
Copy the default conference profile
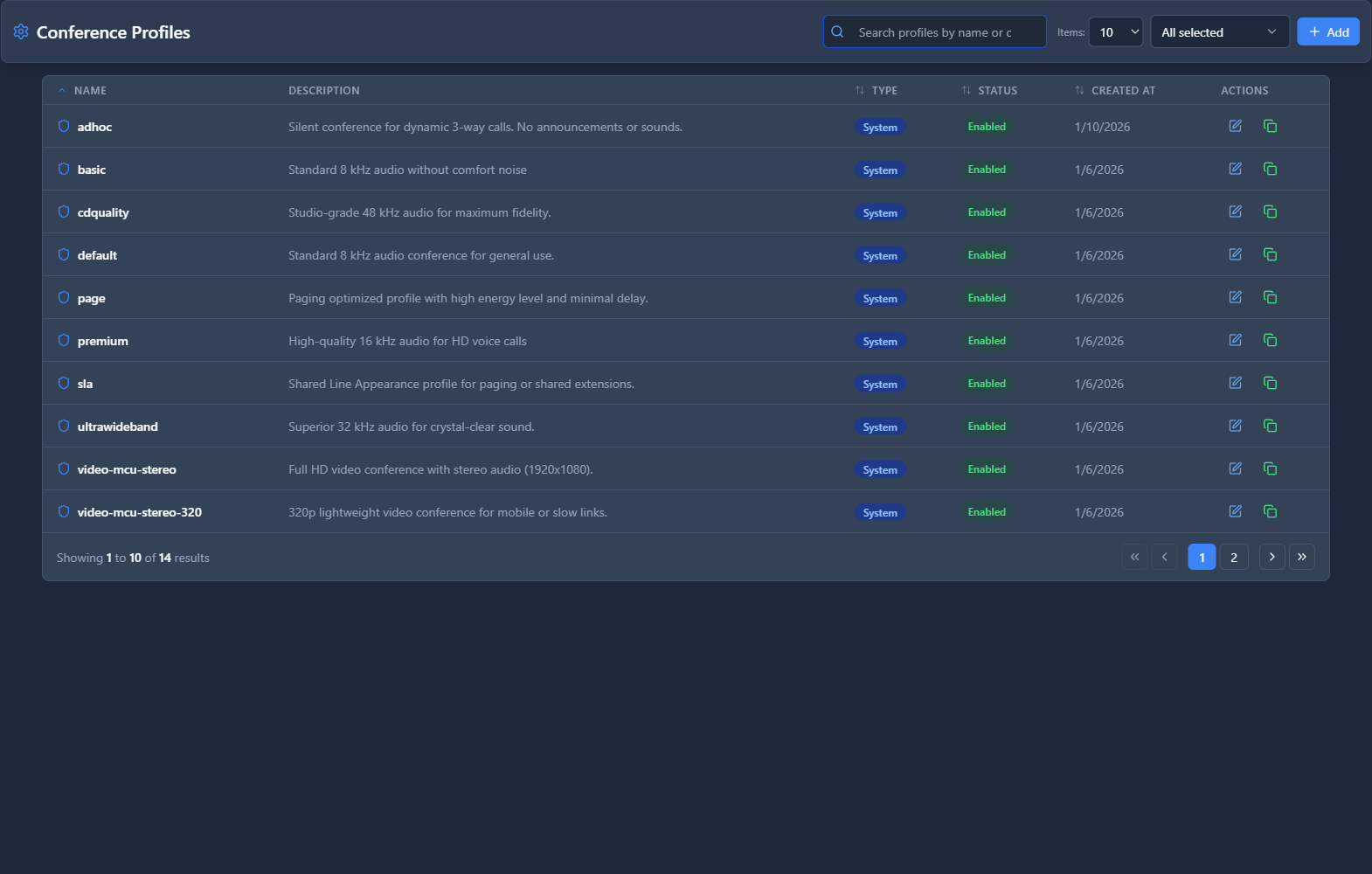click(x=1270, y=254)
